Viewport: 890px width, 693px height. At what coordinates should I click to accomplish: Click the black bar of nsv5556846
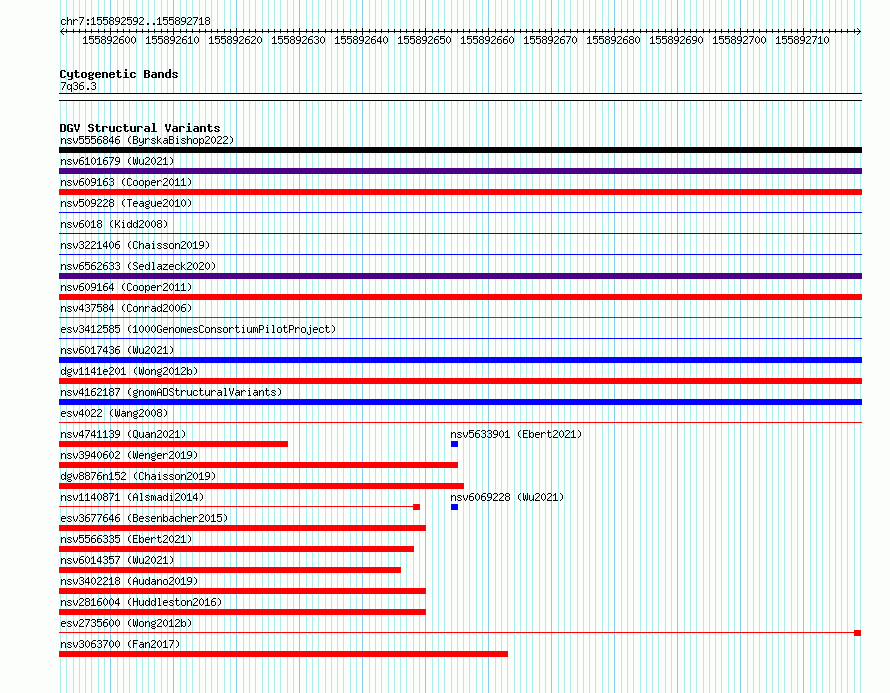pos(460,150)
